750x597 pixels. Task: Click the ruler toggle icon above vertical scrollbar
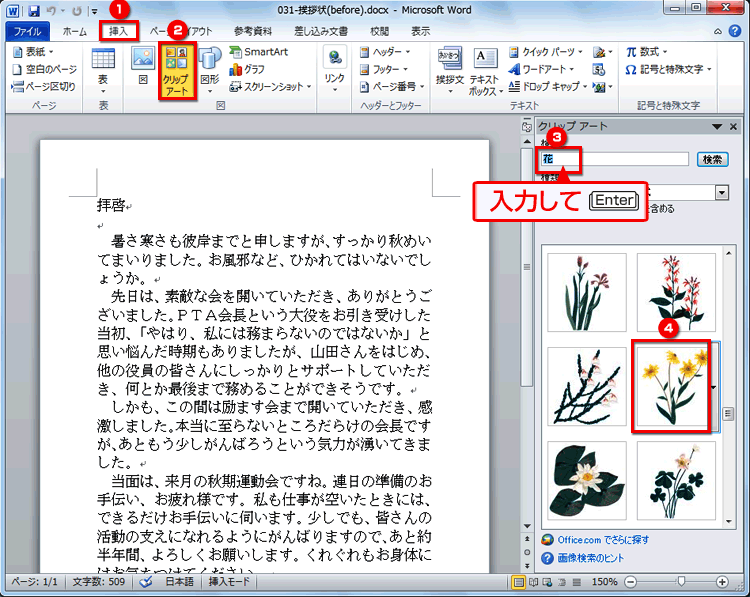[x=527, y=127]
